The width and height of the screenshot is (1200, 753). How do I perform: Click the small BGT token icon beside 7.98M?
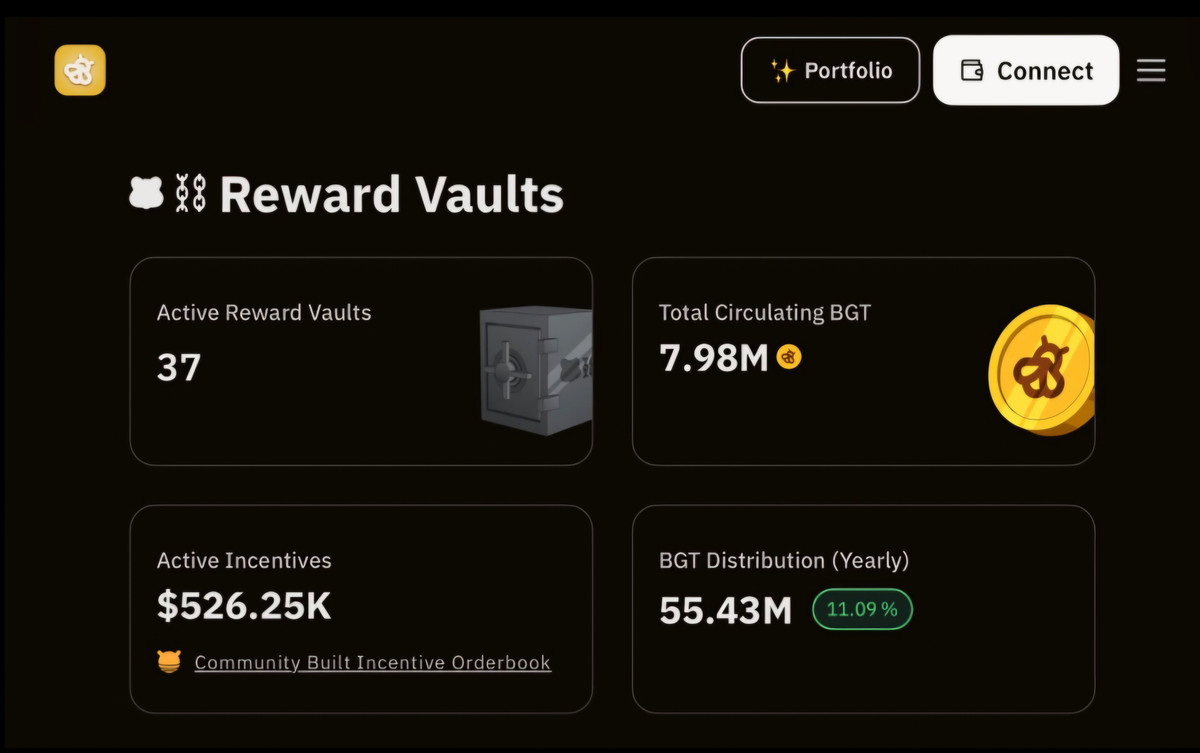pyautogui.click(x=789, y=357)
